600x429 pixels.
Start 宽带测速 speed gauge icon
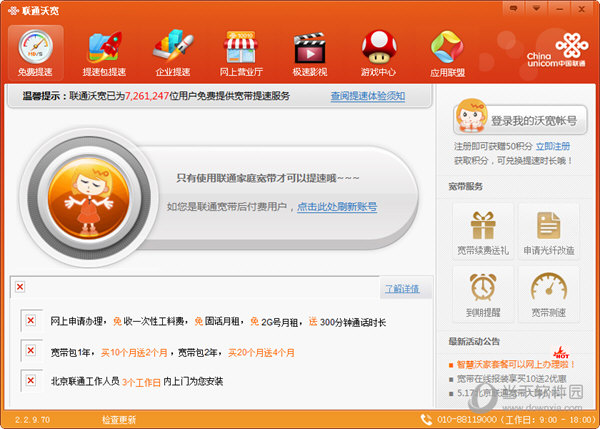tap(549, 294)
